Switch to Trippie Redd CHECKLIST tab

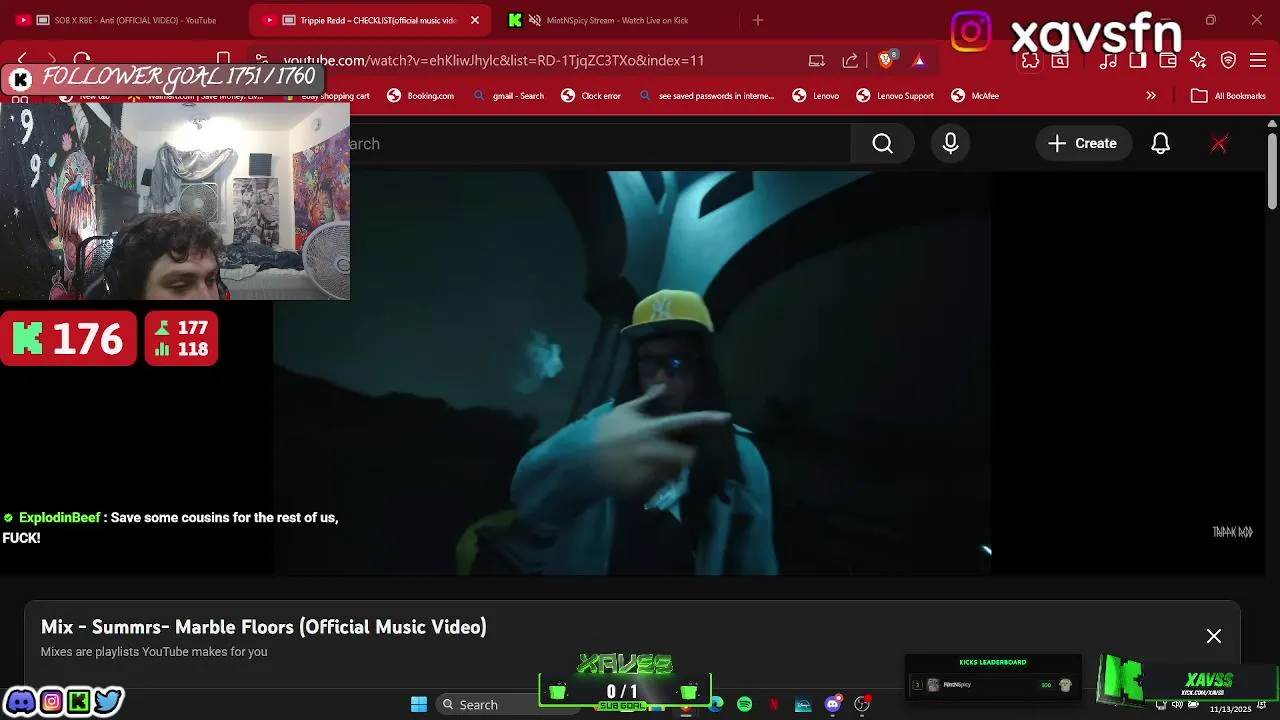(x=370, y=20)
